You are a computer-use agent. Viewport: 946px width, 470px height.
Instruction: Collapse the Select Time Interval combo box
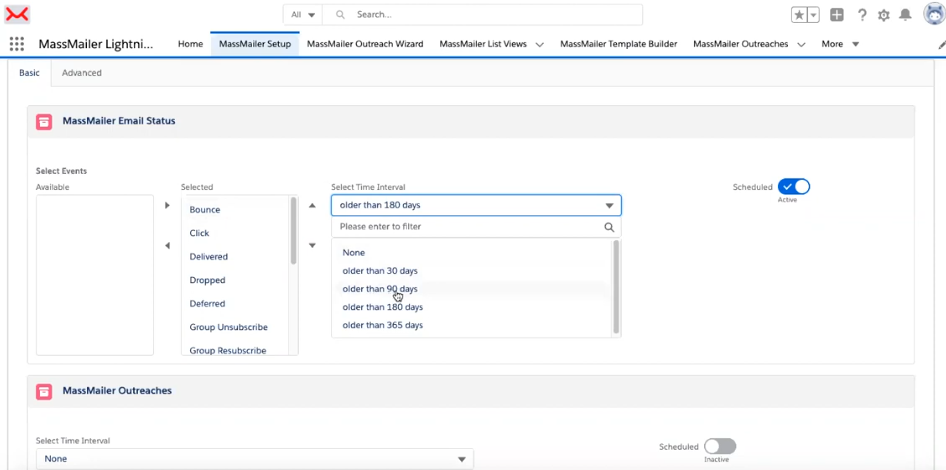coord(476,205)
